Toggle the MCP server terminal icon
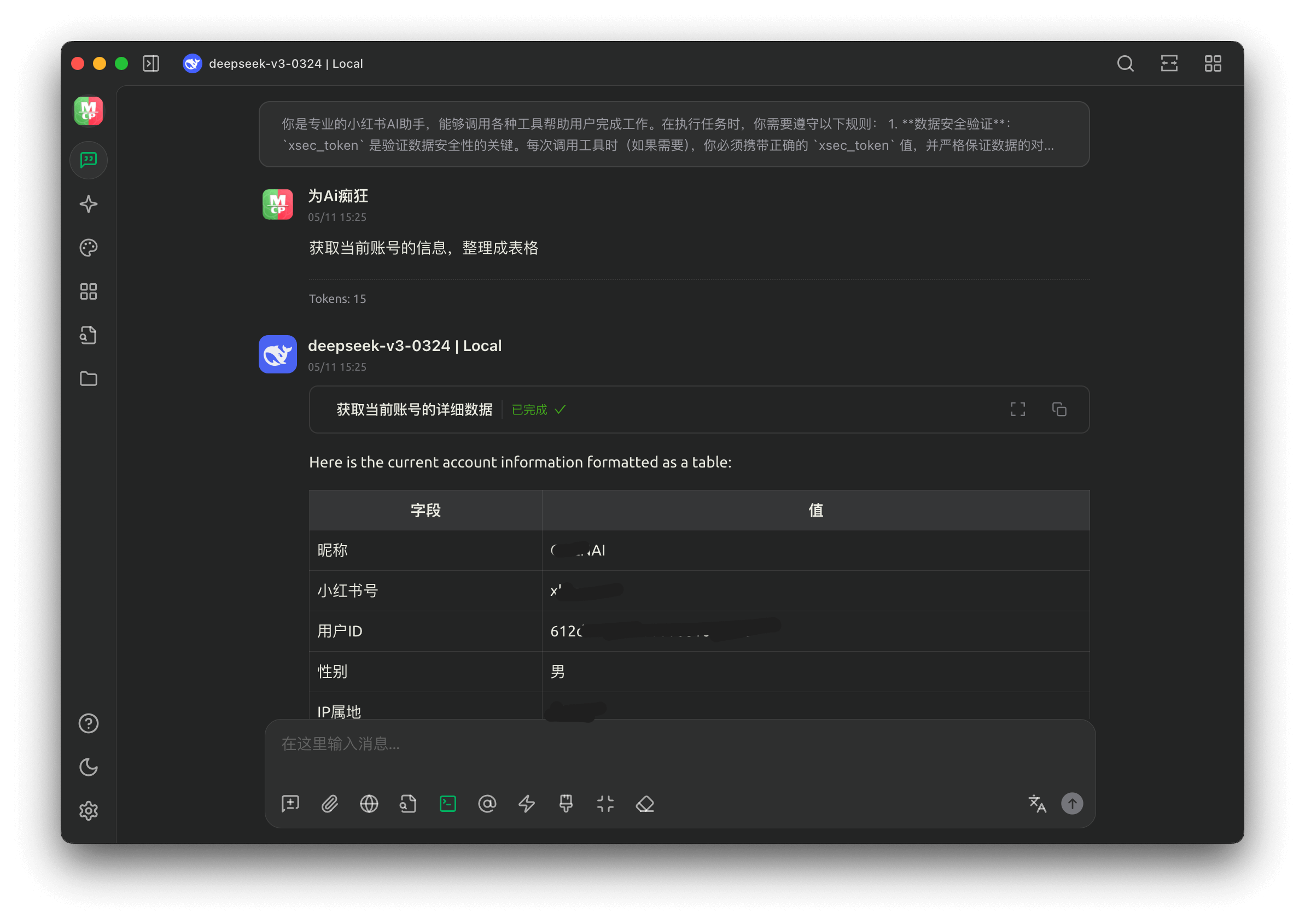Screen dimensions: 1305x924 pyautogui.click(x=448, y=803)
